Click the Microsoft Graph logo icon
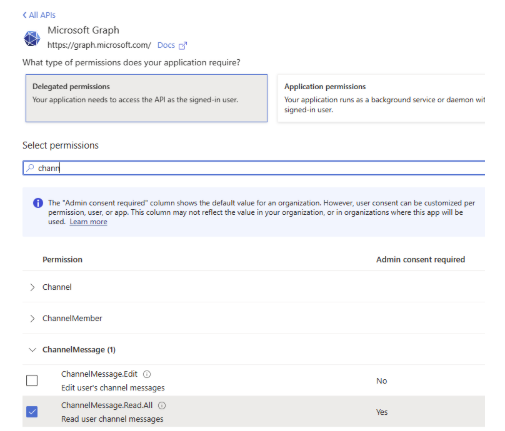Screen dimensions: 505x431 click(x=32, y=38)
